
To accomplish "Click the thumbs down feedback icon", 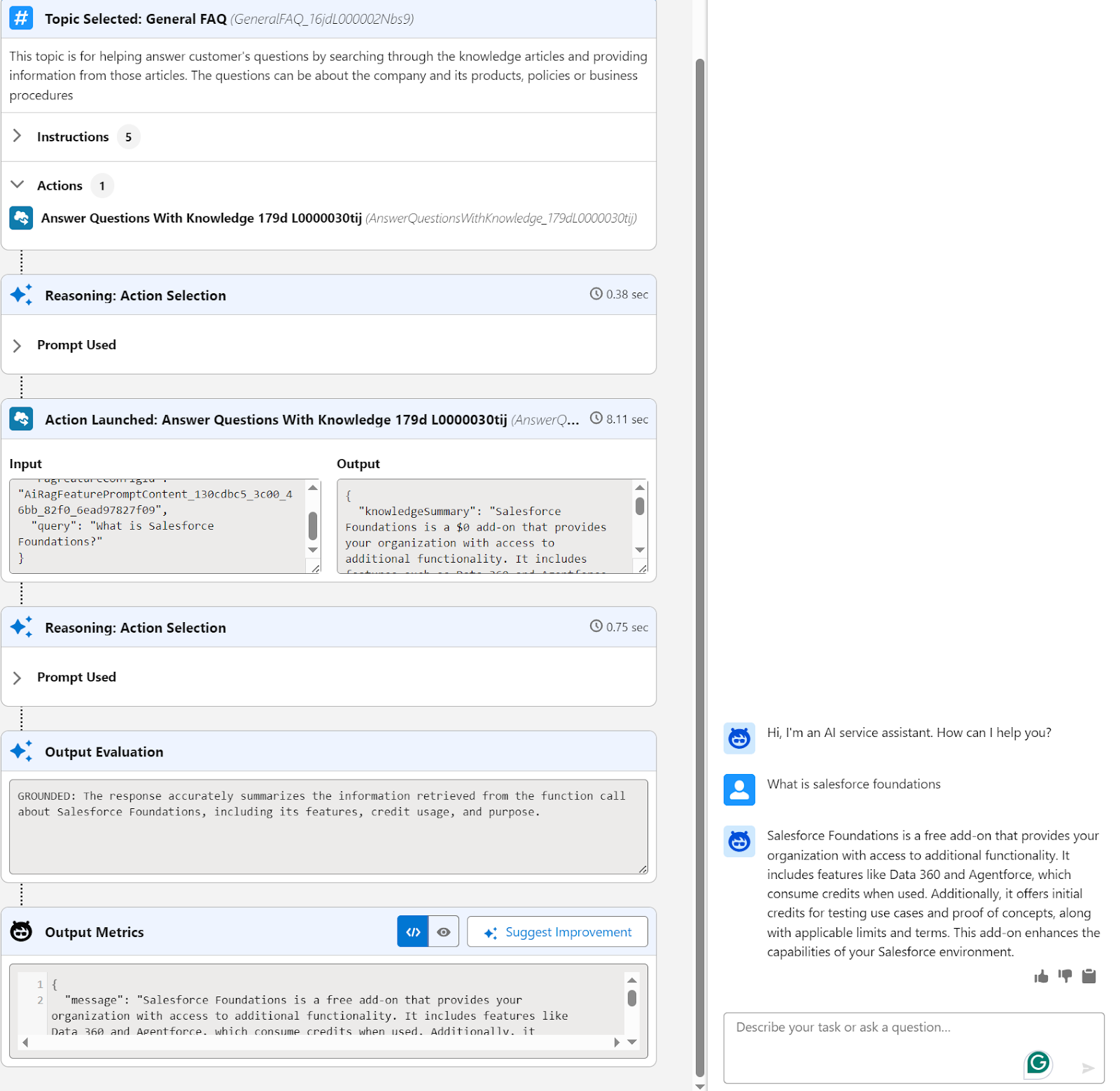I will point(1065,976).
